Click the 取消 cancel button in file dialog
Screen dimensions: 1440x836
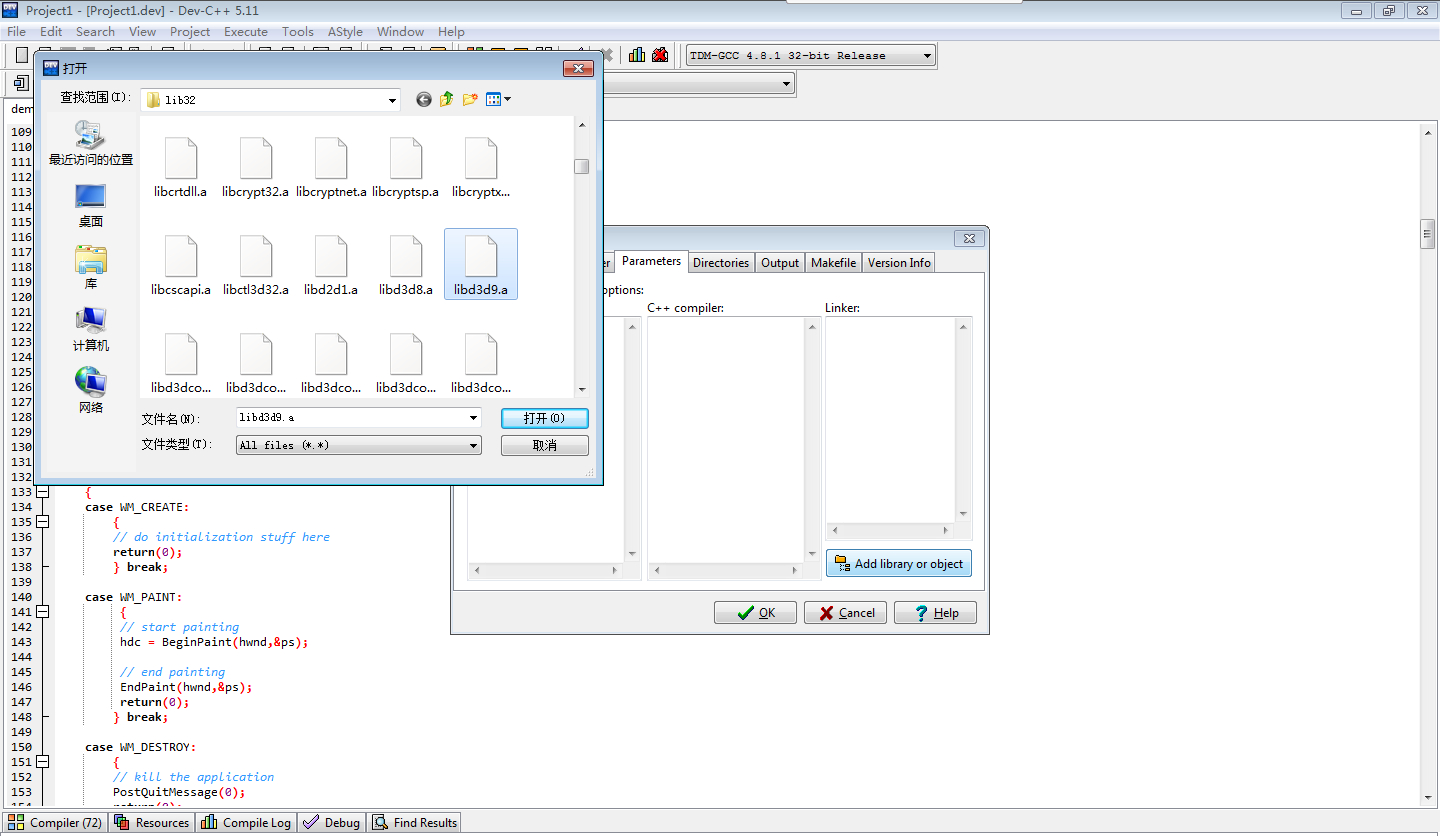click(545, 445)
